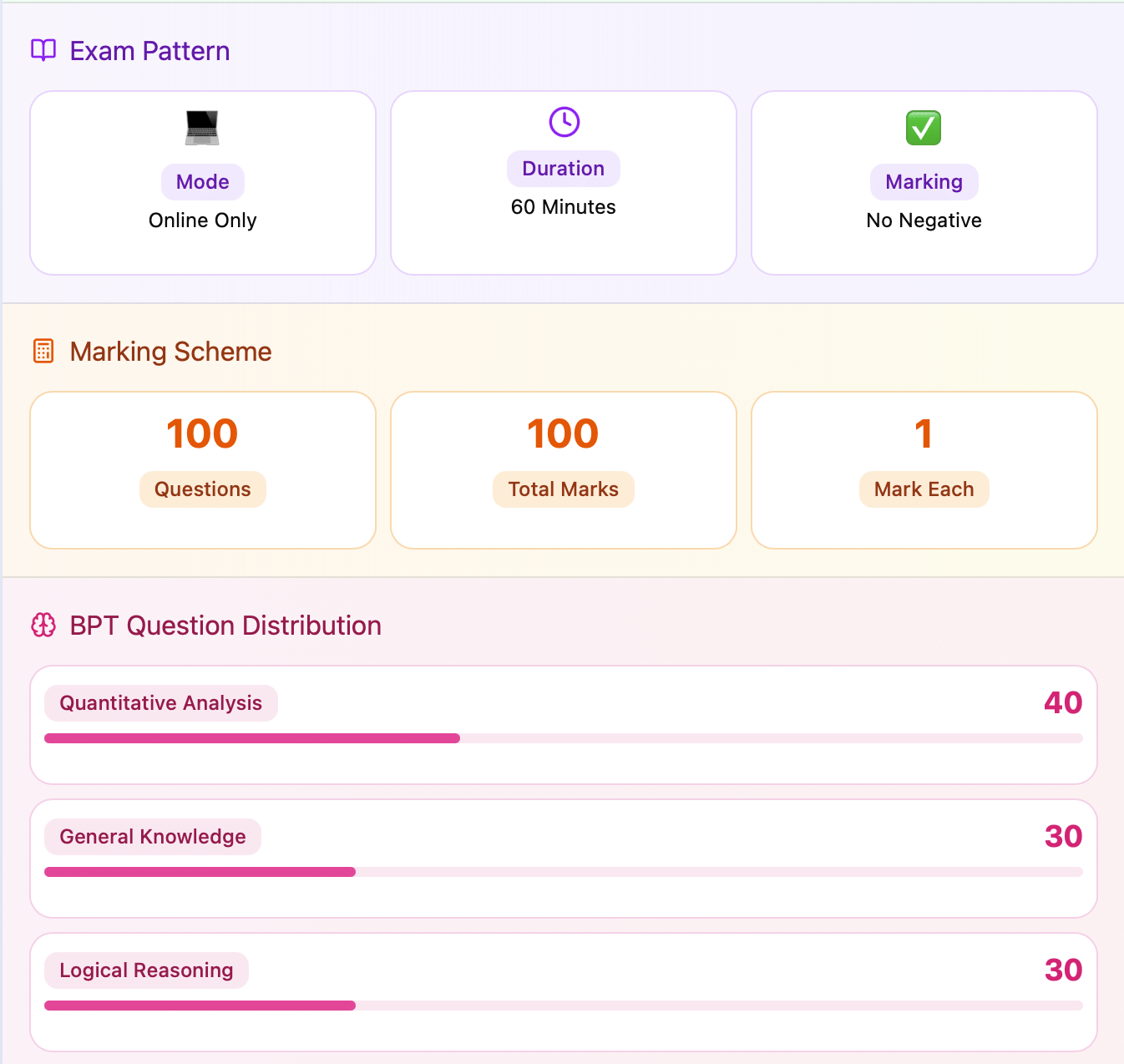Click the Mark Each badge
The height and width of the screenshot is (1064, 1124).
924,489
